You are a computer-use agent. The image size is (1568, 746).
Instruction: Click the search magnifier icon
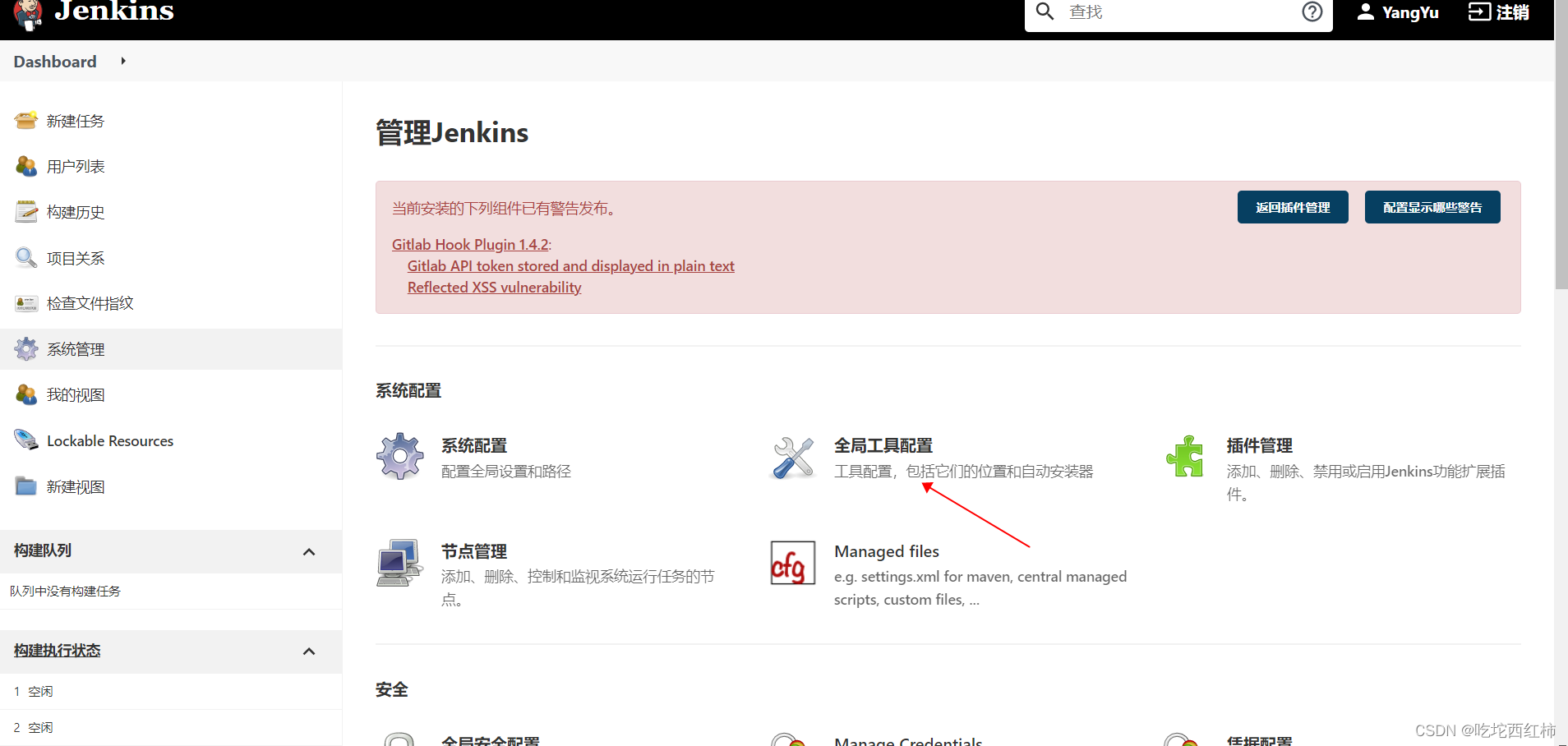coord(1045,12)
